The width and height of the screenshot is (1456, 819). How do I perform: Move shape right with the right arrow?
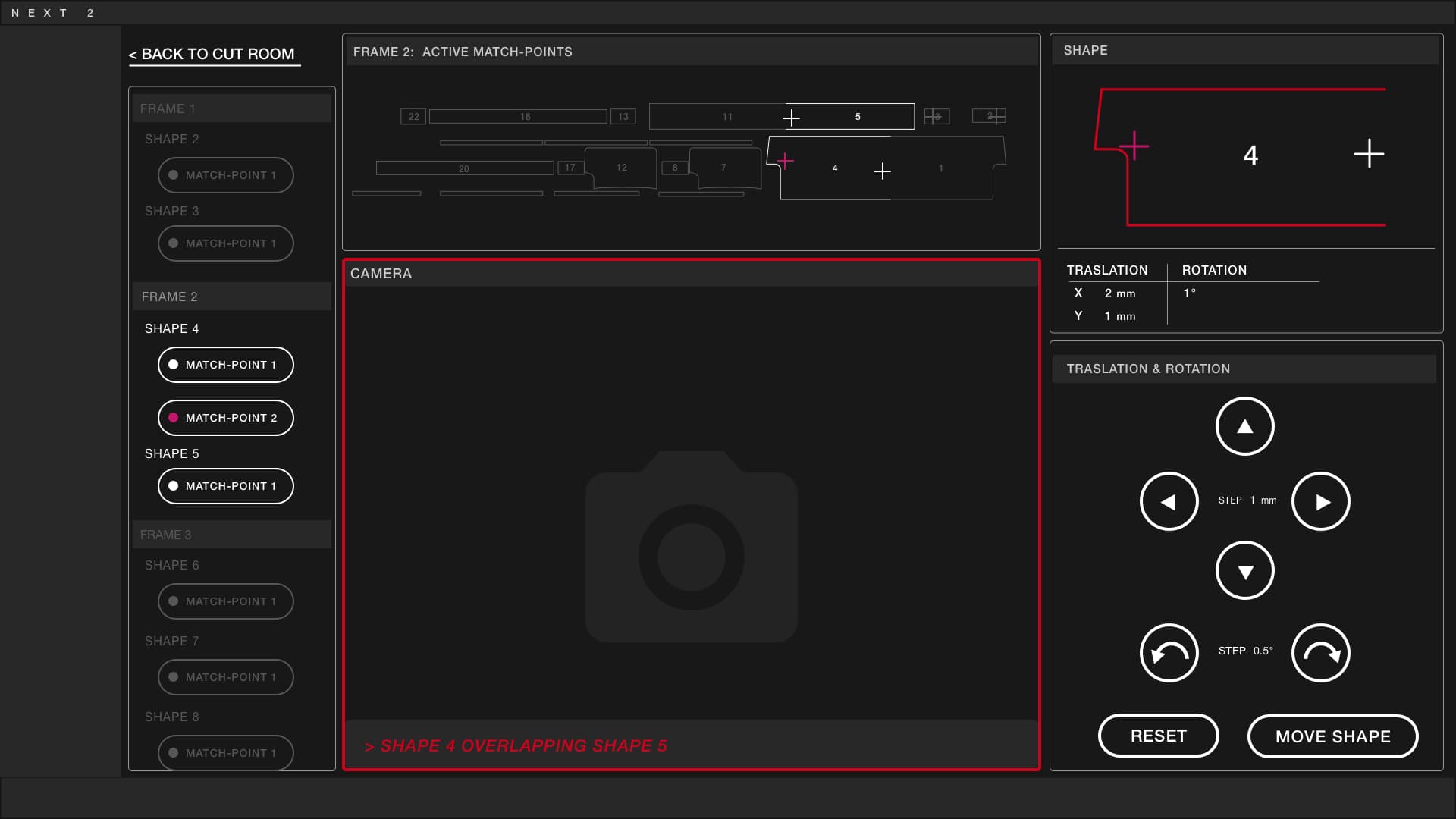coord(1320,501)
